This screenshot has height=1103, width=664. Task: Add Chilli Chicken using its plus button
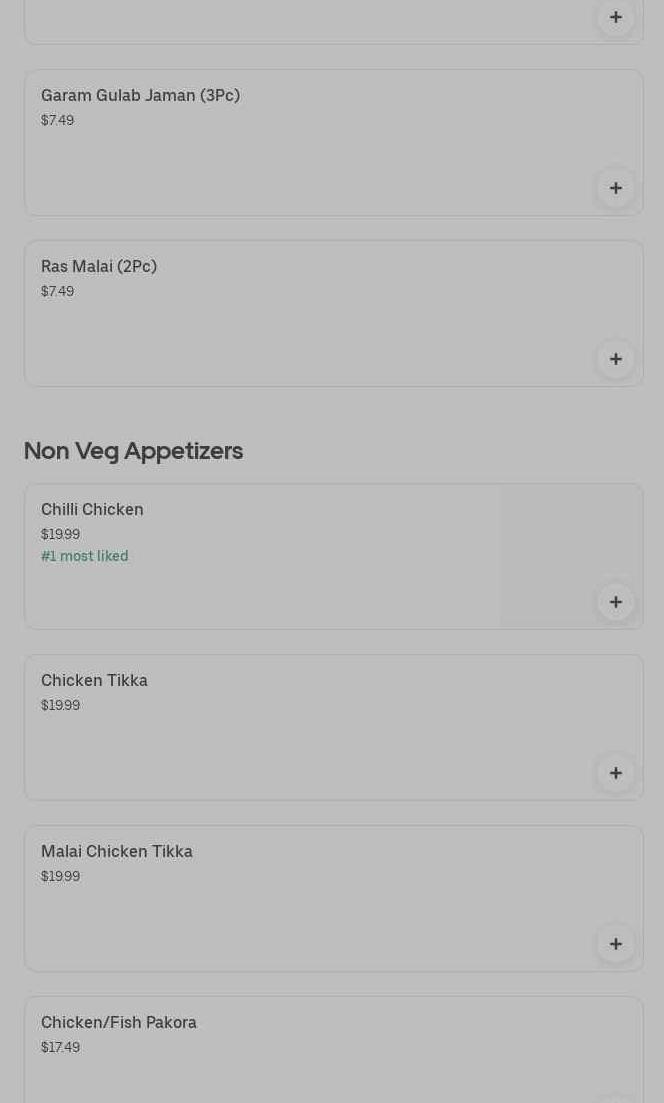tap(615, 602)
